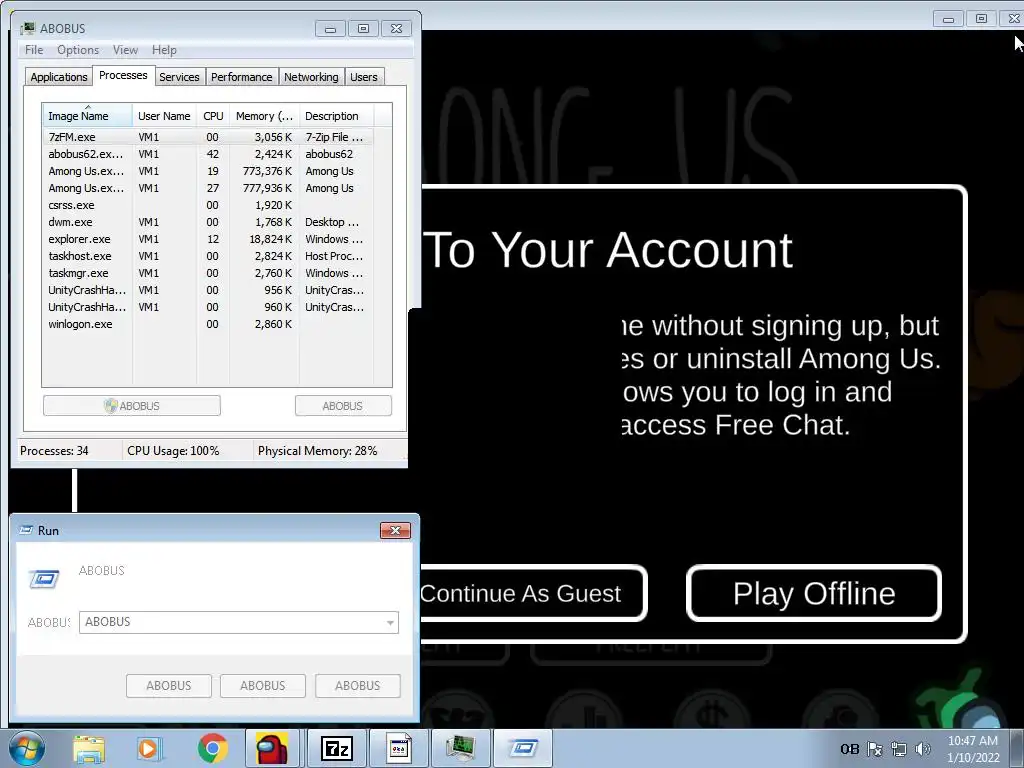The width and height of the screenshot is (1024, 768).
Task: Click the Run icon inside the Run dialog
Action: [x=44, y=579]
